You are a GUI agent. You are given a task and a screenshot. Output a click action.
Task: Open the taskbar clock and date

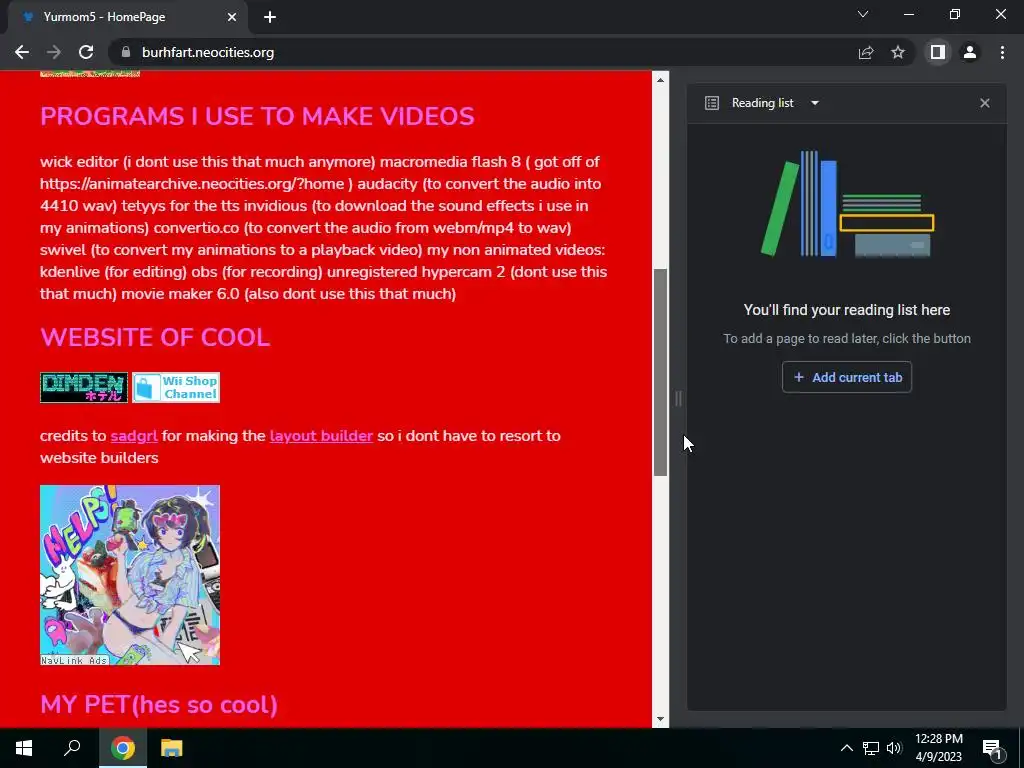[x=938, y=748]
